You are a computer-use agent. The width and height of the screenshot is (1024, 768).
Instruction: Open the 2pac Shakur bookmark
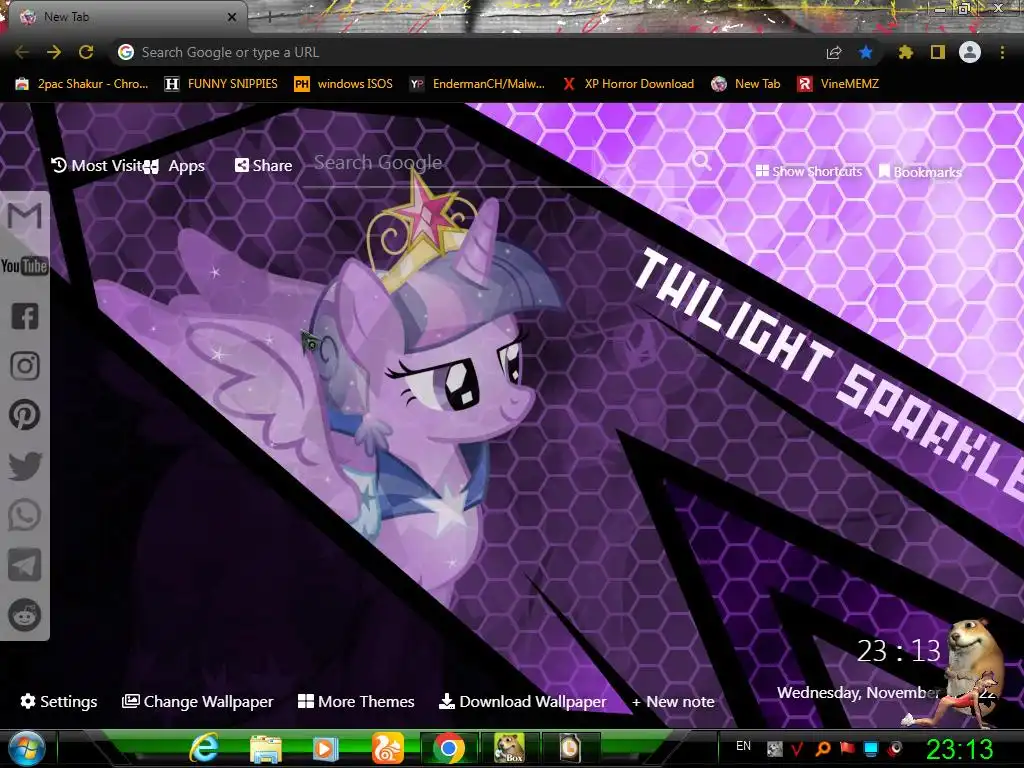point(82,84)
